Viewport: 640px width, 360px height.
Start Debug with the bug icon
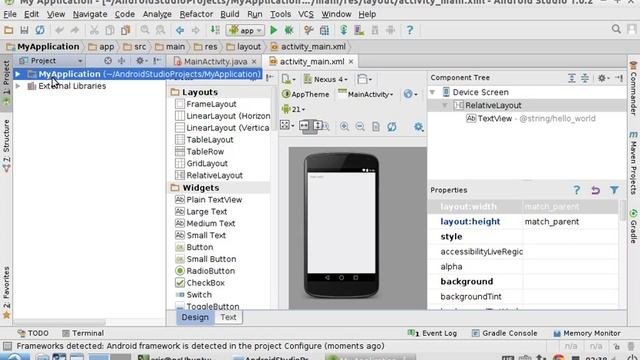(289, 30)
